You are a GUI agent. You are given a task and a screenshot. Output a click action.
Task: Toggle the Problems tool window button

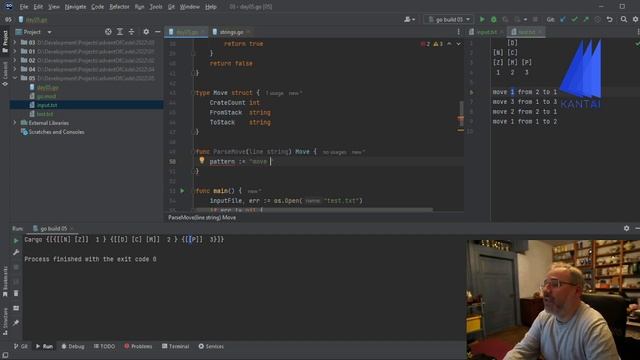138,346
